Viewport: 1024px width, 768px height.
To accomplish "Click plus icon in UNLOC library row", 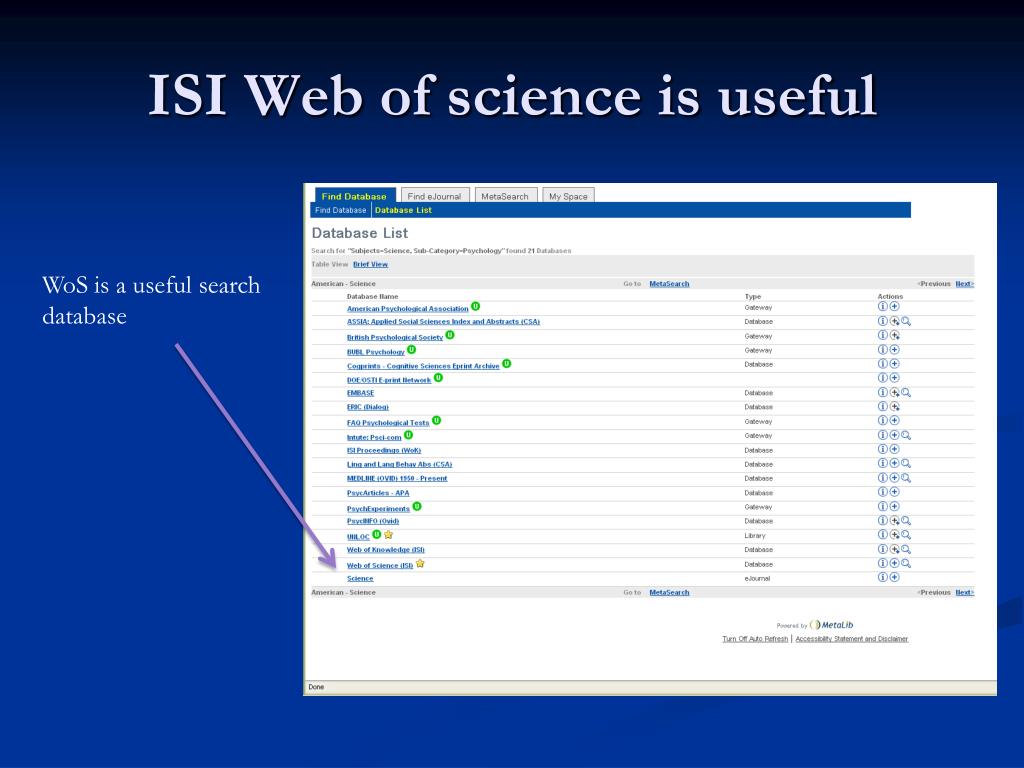I will click(895, 535).
